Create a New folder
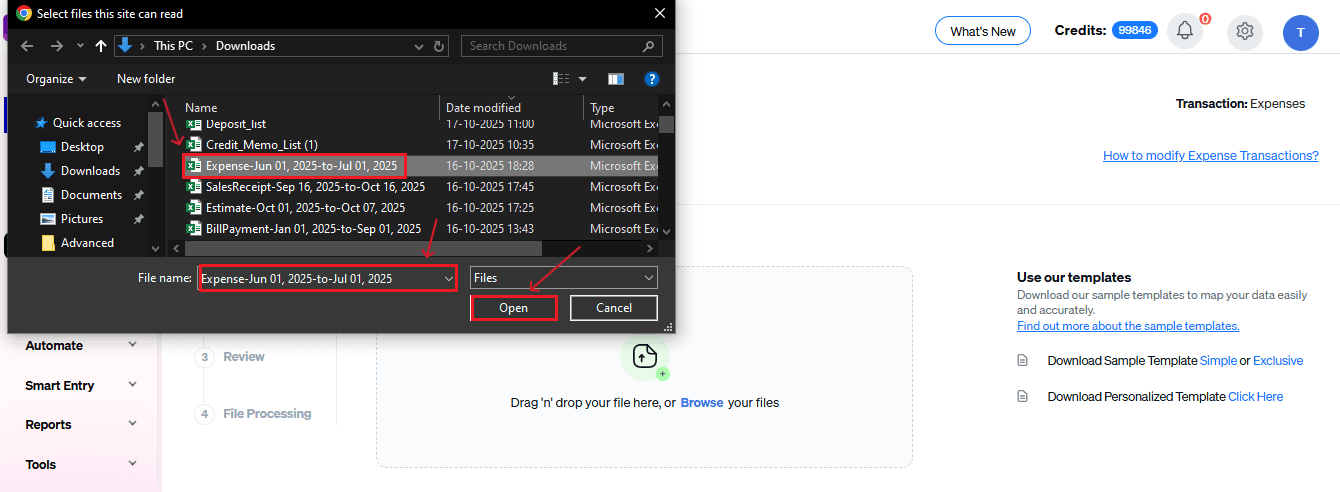 pos(146,79)
